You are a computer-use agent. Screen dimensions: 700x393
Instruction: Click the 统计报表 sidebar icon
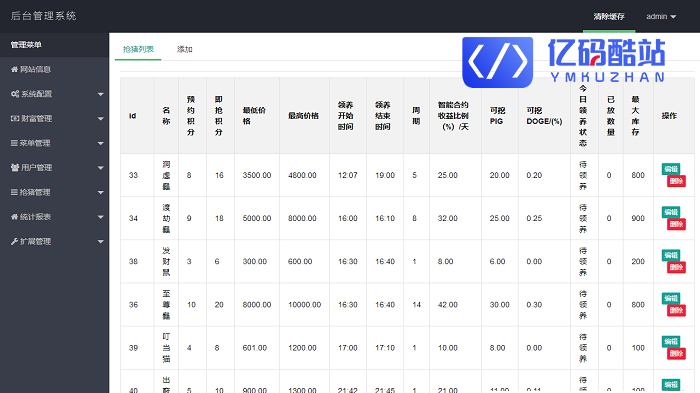point(15,217)
